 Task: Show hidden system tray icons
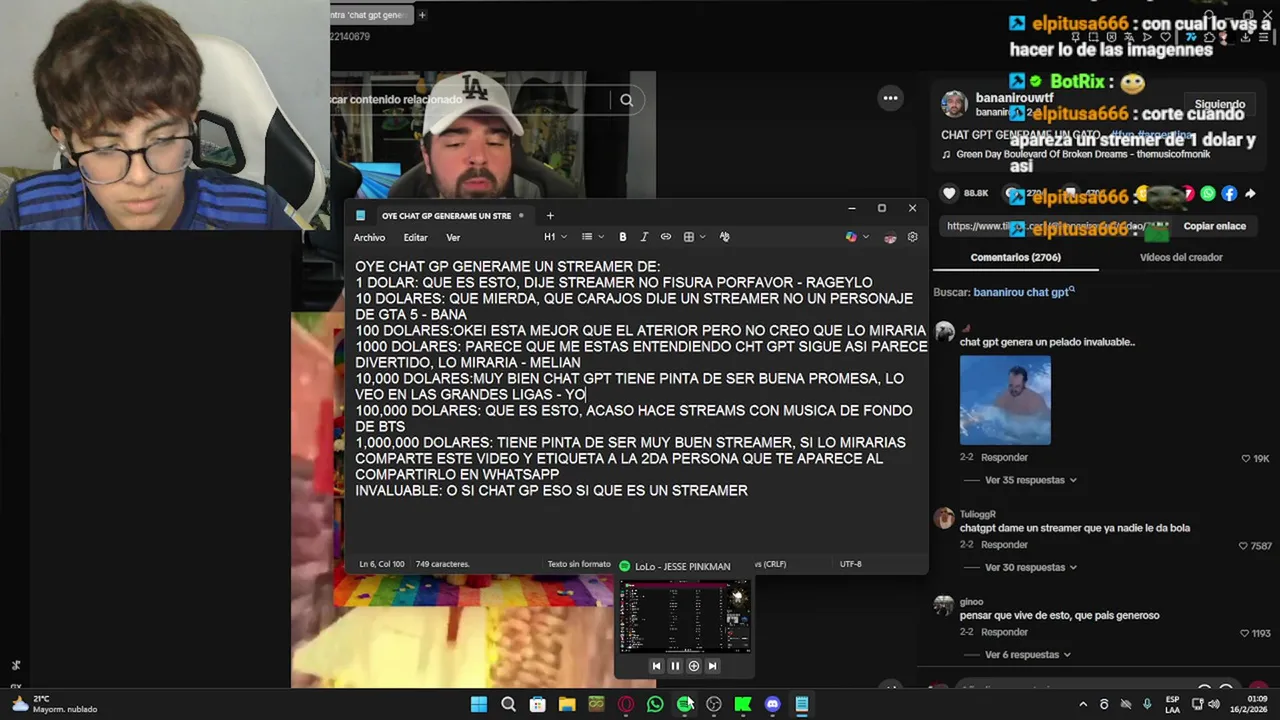[x=1082, y=704]
